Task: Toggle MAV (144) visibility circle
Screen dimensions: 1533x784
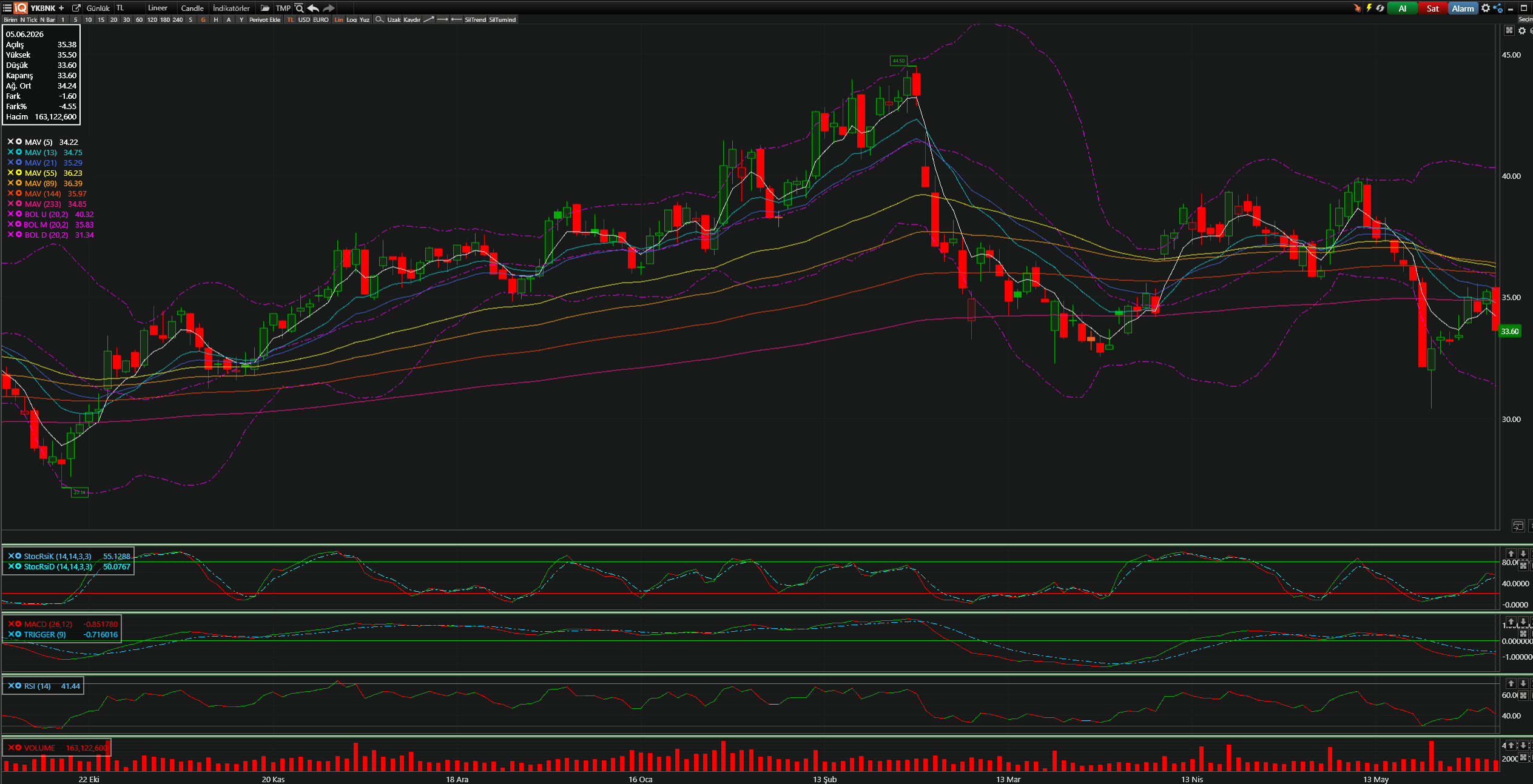Action: (19, 193)
